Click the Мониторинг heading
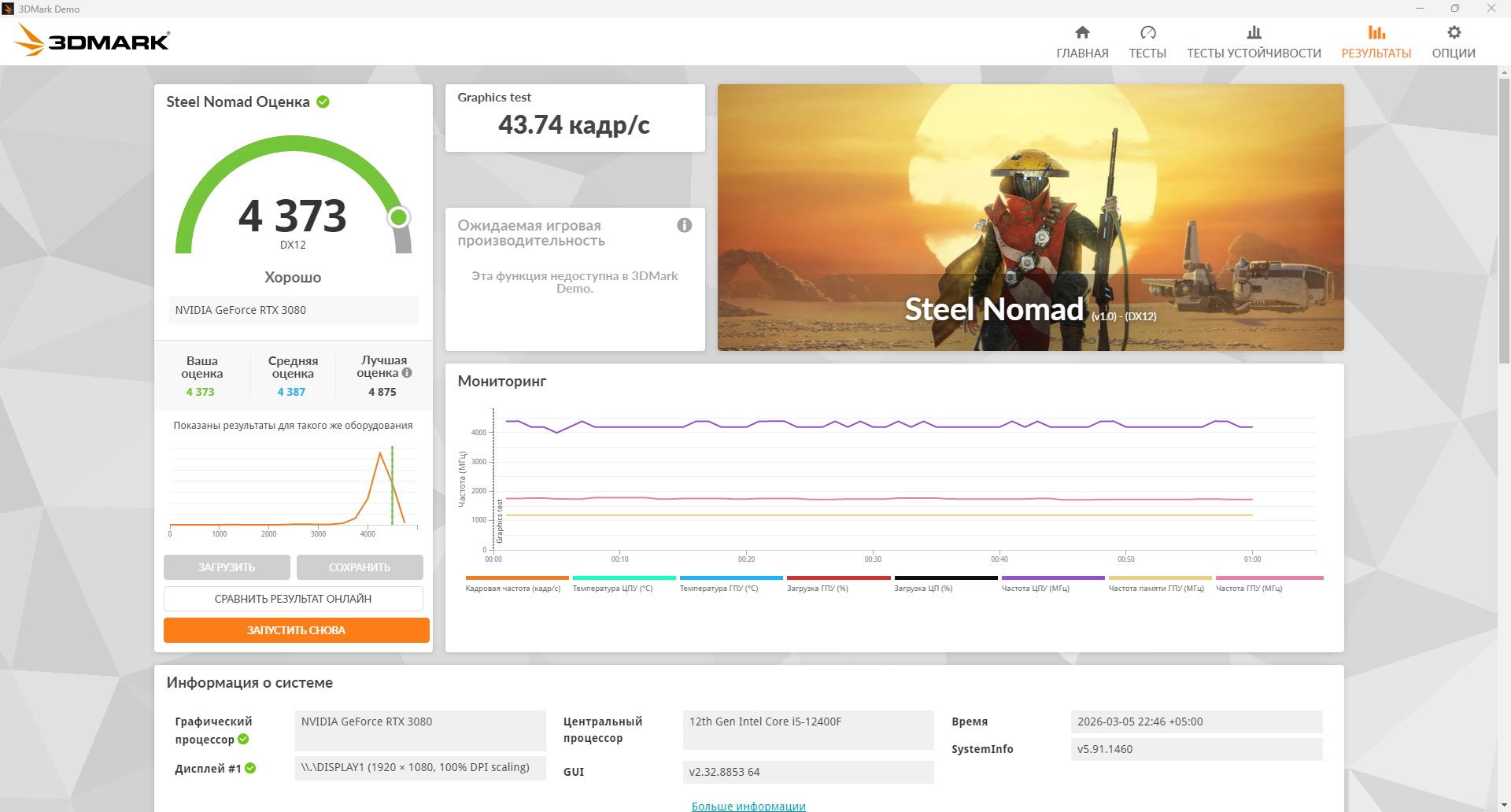The width and height of the screenshot is (1511, 812). 502,381
